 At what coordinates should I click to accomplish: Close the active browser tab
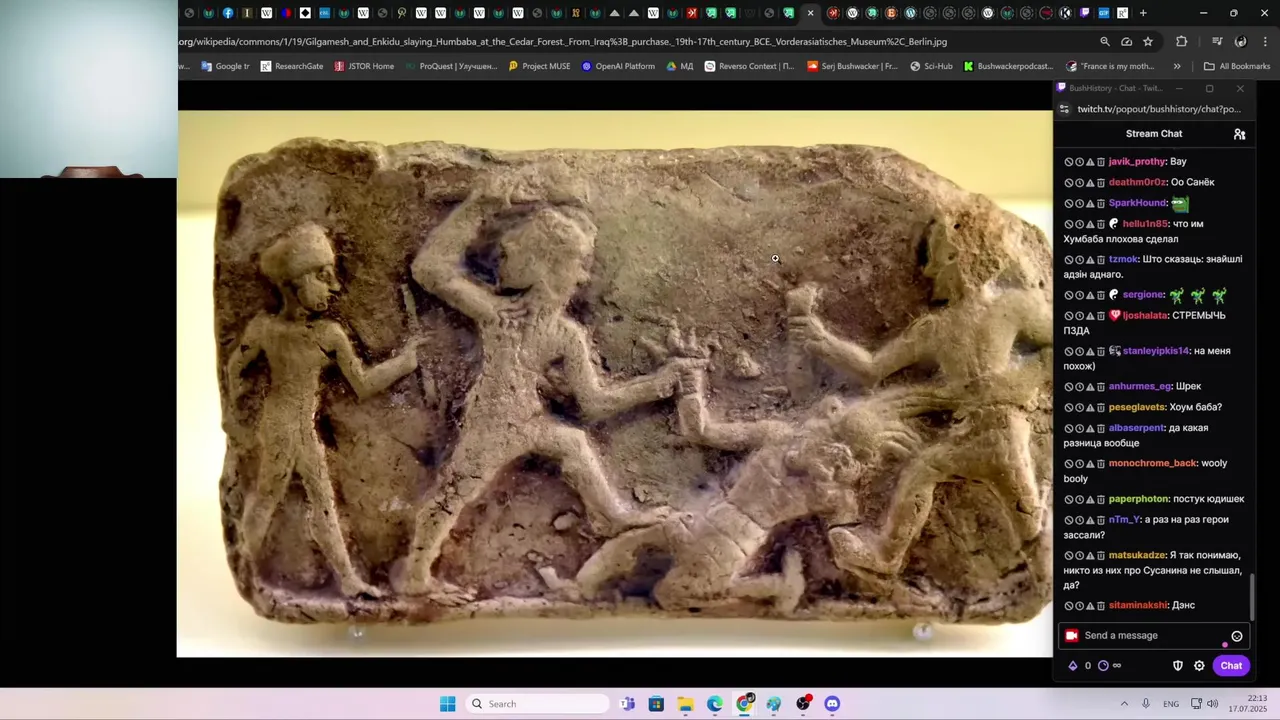[810, 13]
